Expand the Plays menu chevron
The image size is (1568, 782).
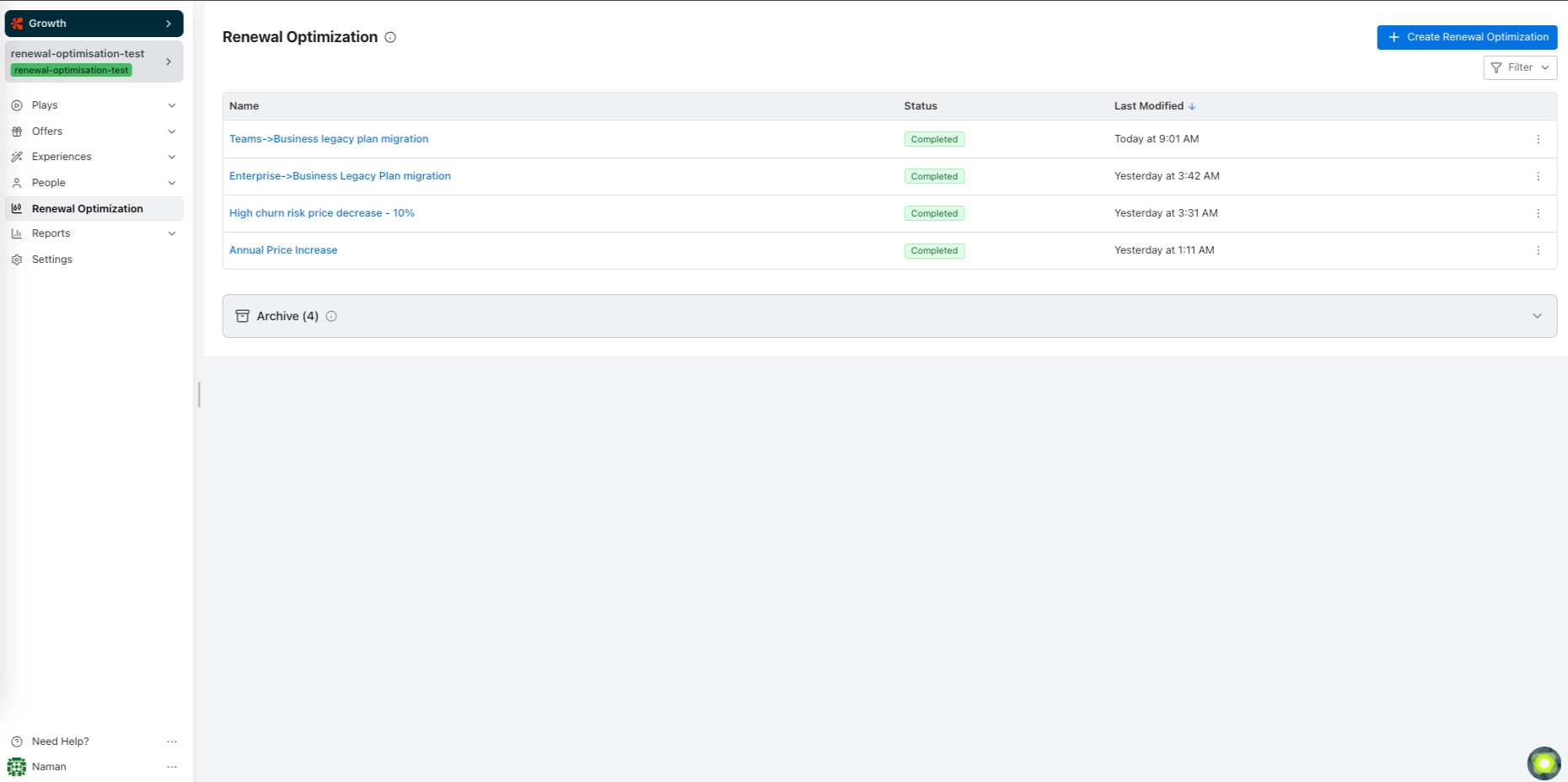172,105
